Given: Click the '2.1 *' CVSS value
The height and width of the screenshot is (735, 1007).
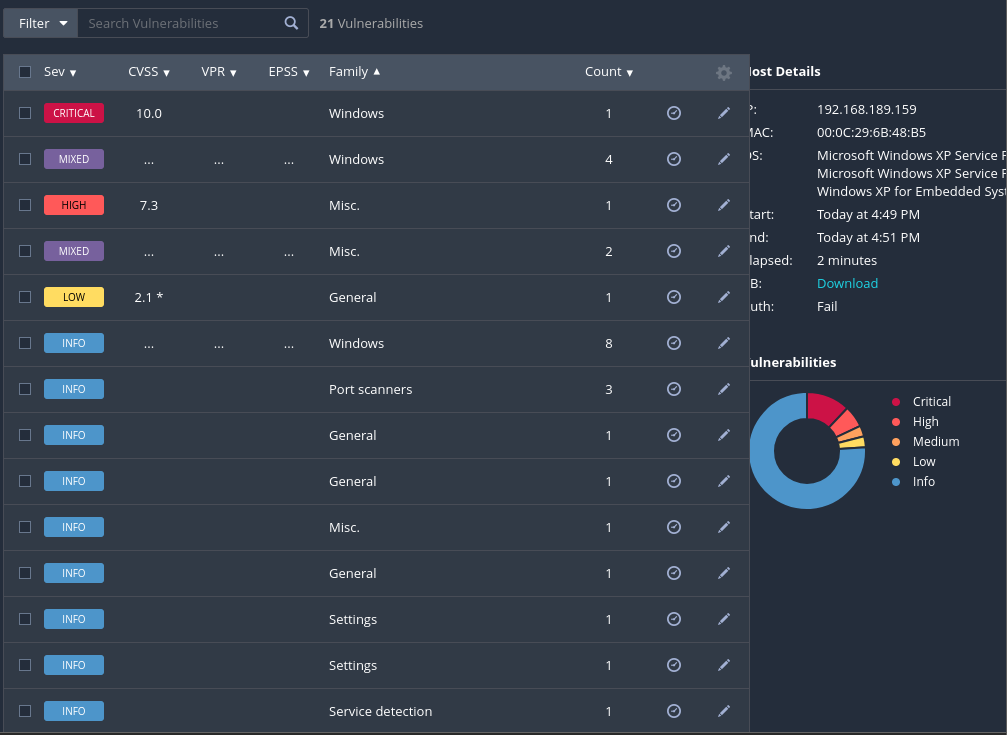Looking at the screenshot, I should point(149,297).
